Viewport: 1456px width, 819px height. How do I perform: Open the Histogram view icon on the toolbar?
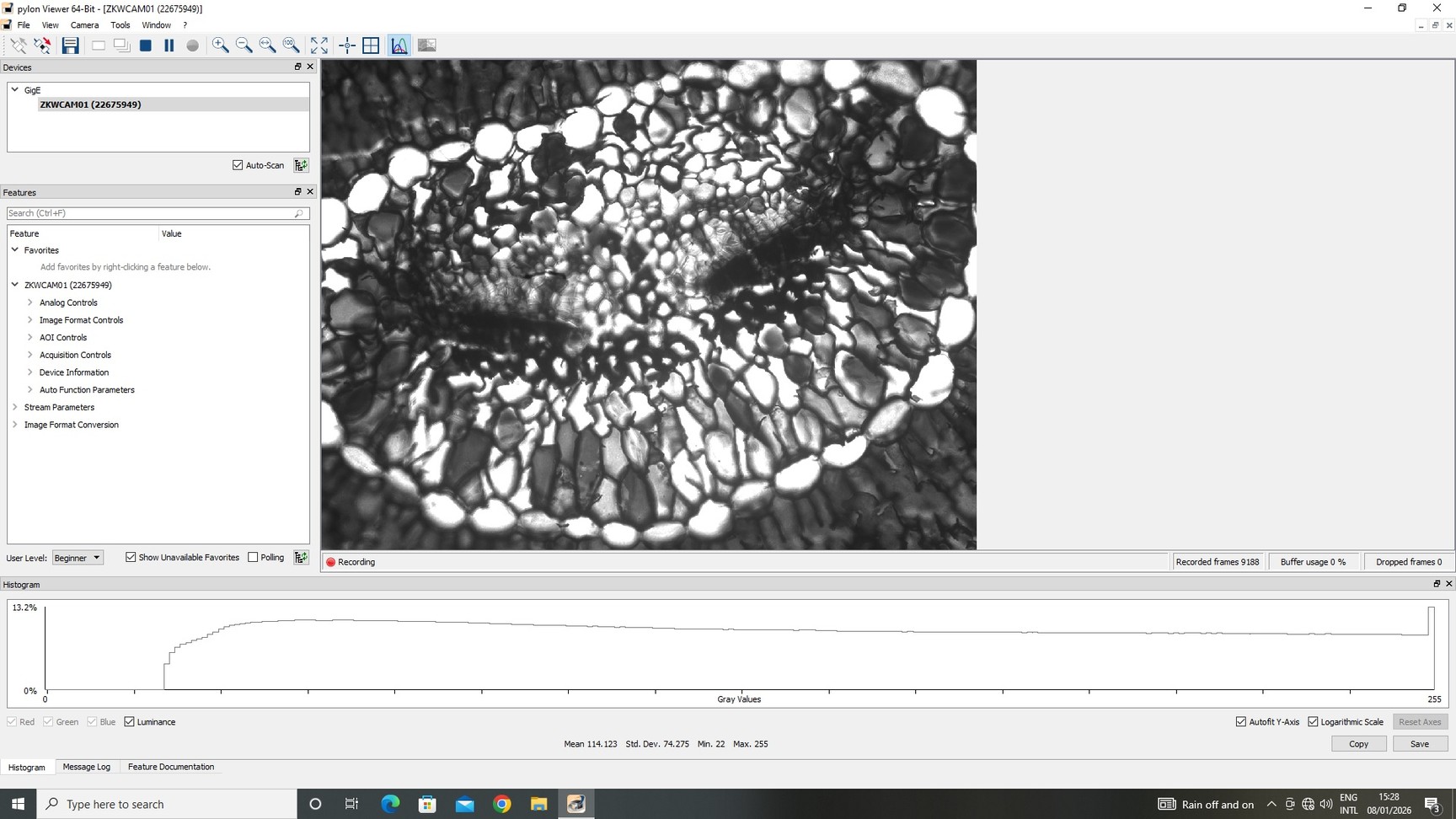[x=398, y=45]
